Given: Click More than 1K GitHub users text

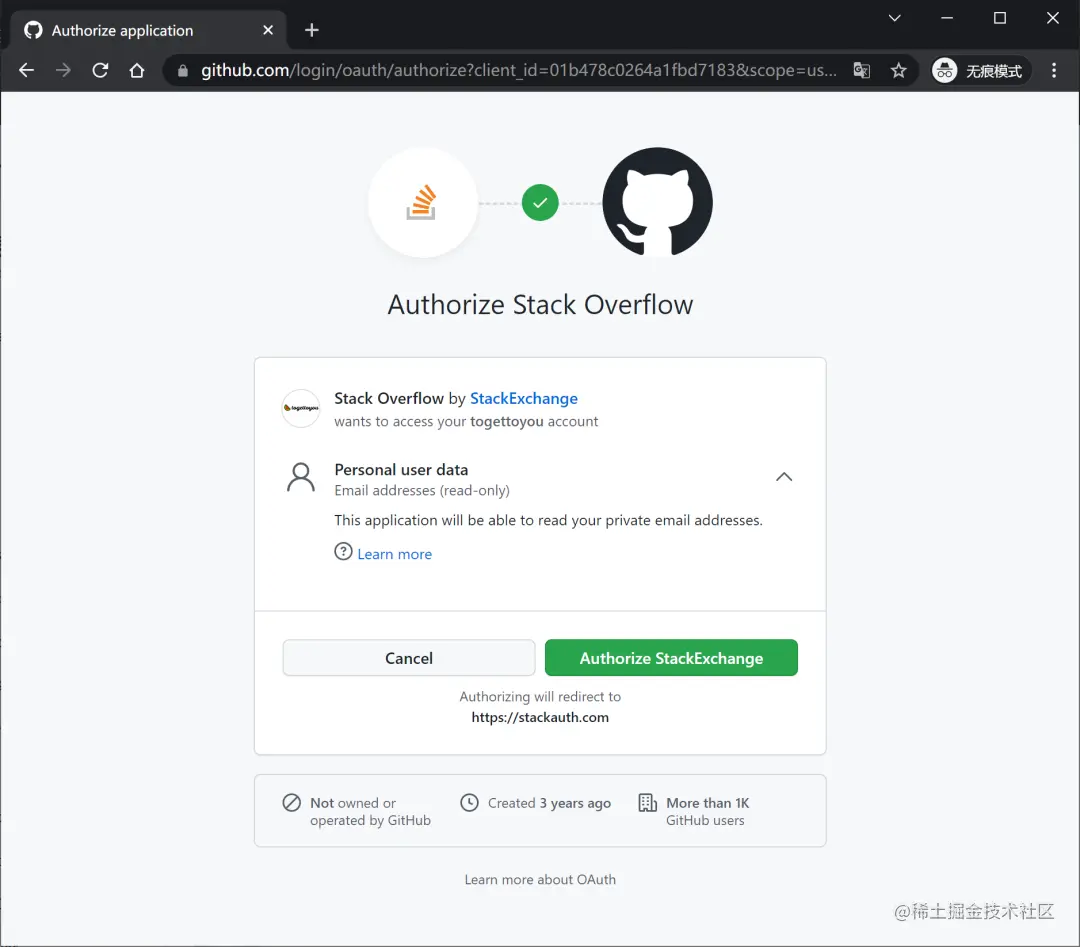Looking at the screenshot, I should coord(707,811).
